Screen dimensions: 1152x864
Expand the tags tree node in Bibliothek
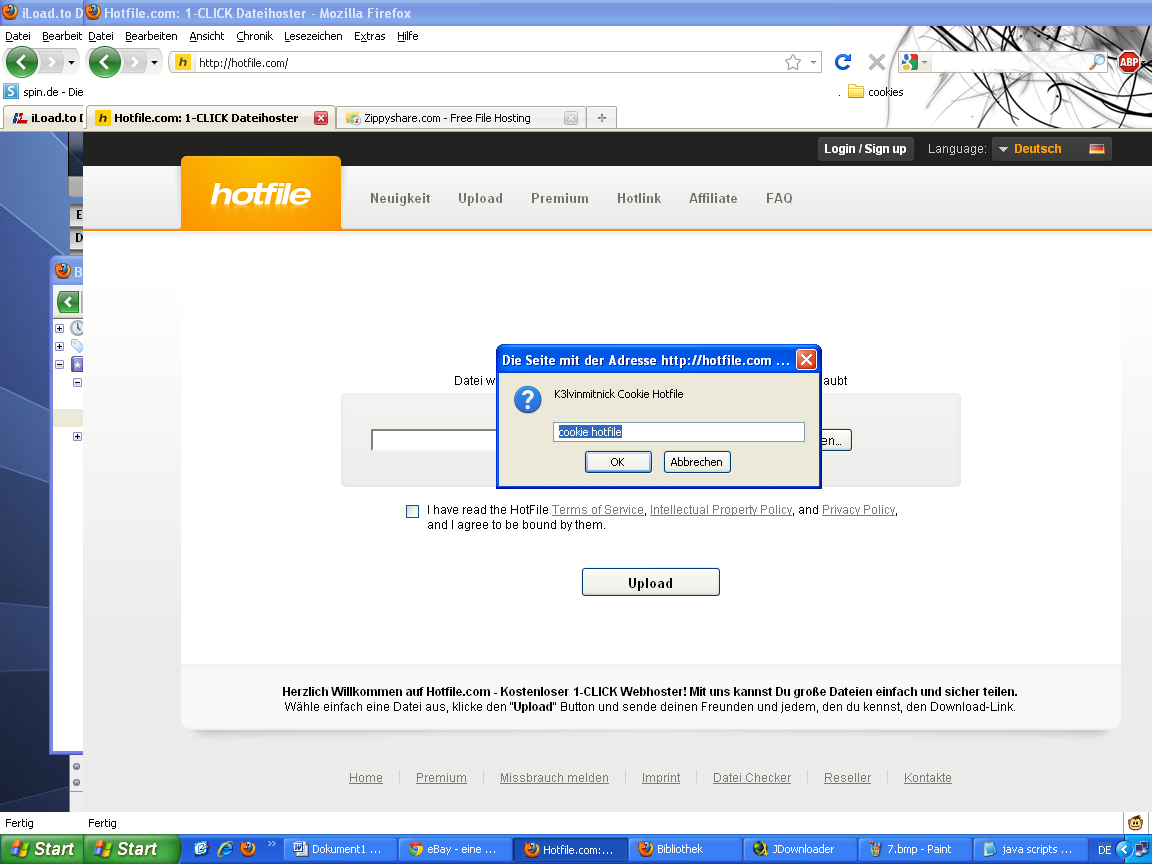(x=60, y=346)
